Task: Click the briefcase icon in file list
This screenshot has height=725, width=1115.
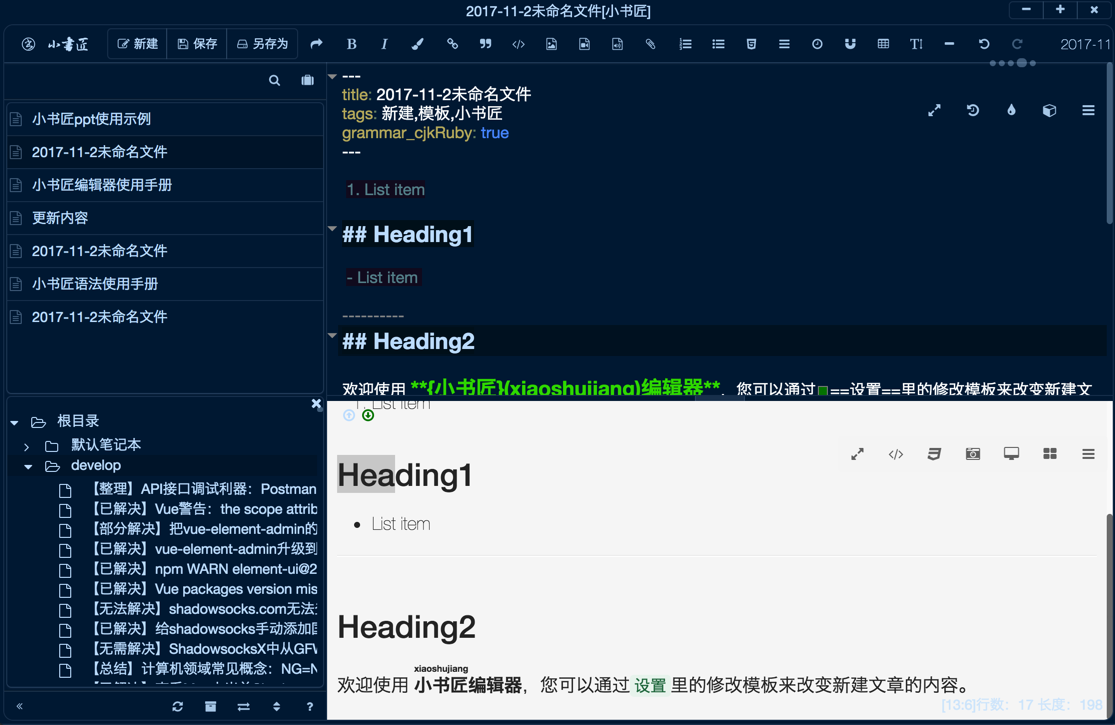Action: (x=307, y=80)
